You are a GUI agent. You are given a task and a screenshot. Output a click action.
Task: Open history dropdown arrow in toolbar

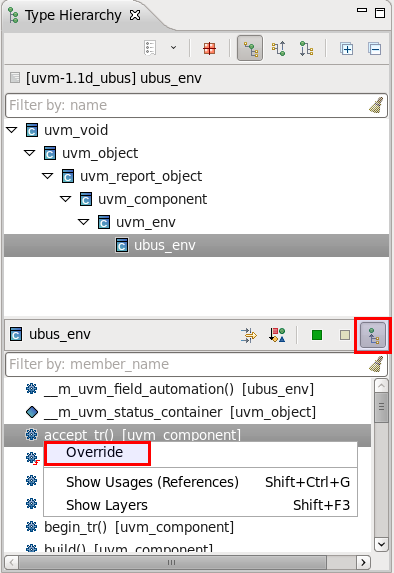pyautogui.click(x=174, y=48)
